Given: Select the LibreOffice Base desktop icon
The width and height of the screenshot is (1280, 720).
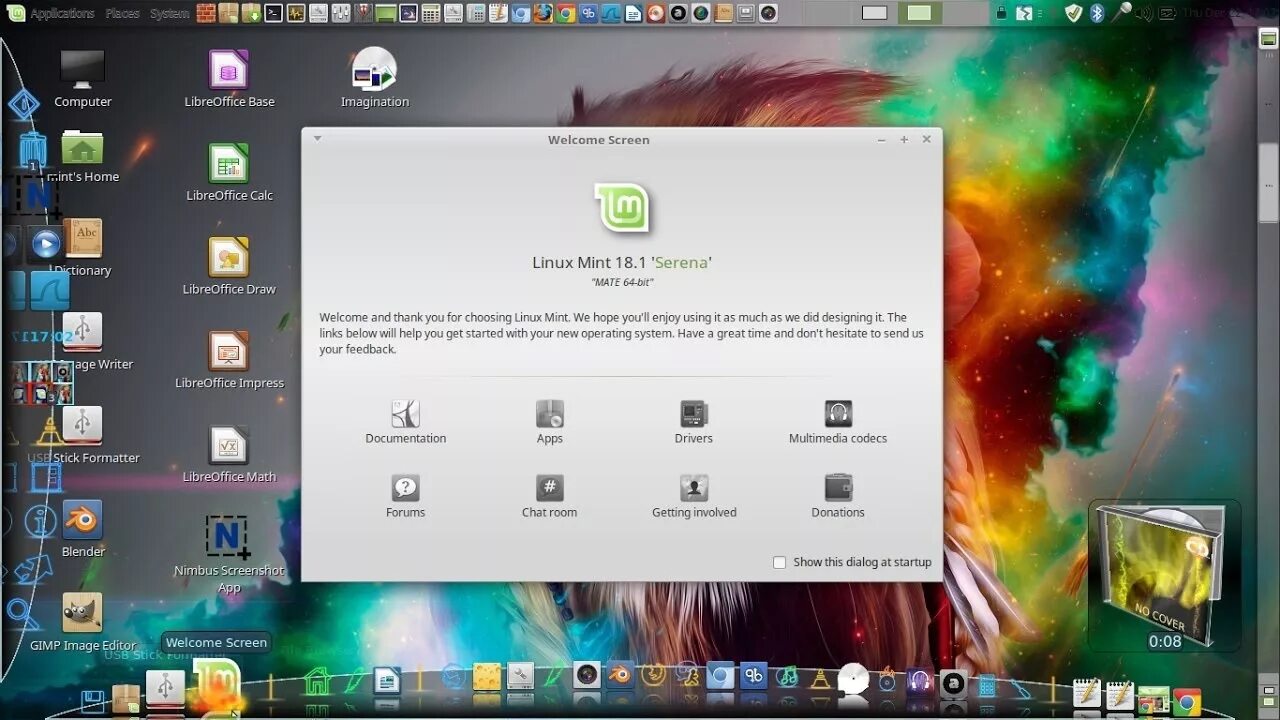Looking at the screenshot, I should click(x=229, y=79).
